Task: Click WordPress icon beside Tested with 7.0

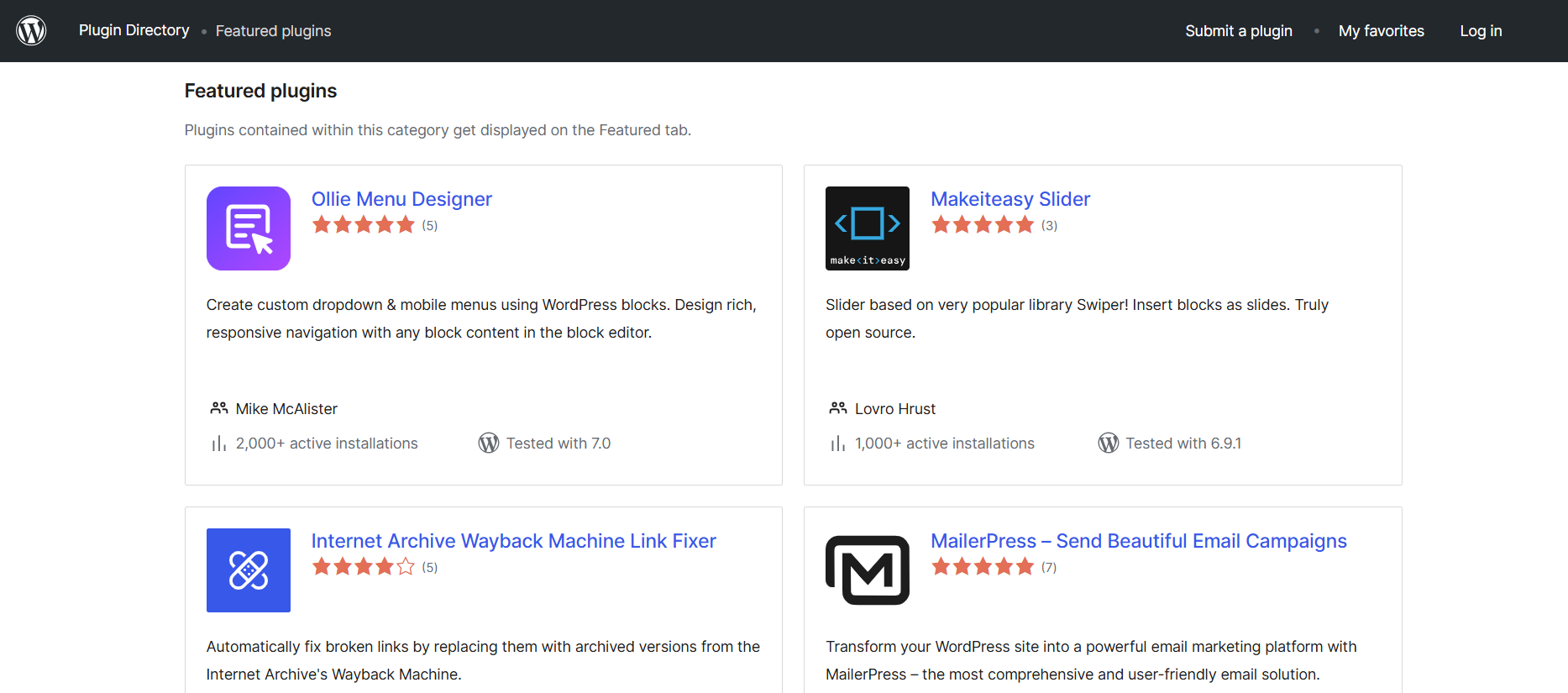Action: click(489, 443)
